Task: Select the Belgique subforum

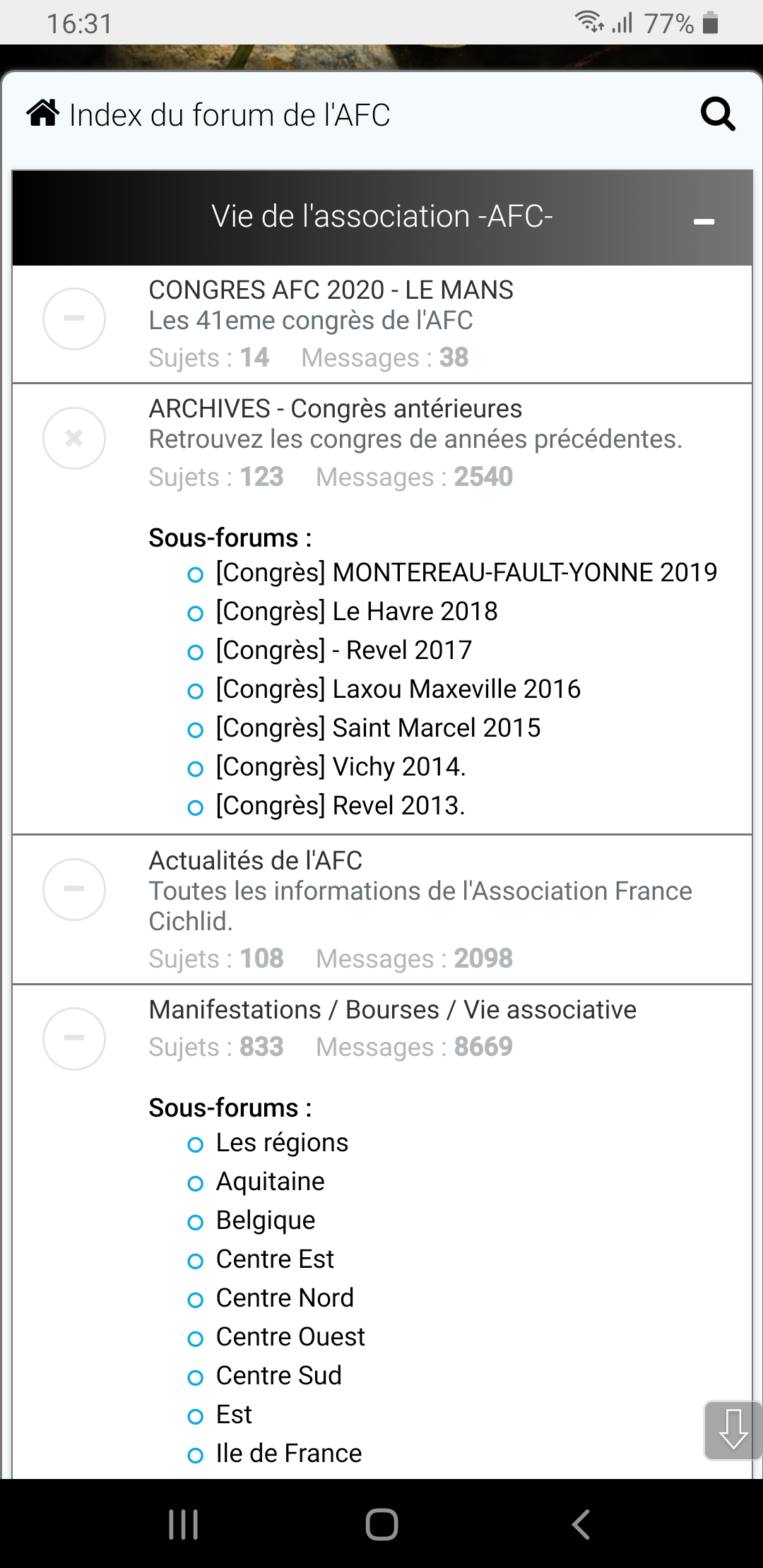Action: (266, 1220)
